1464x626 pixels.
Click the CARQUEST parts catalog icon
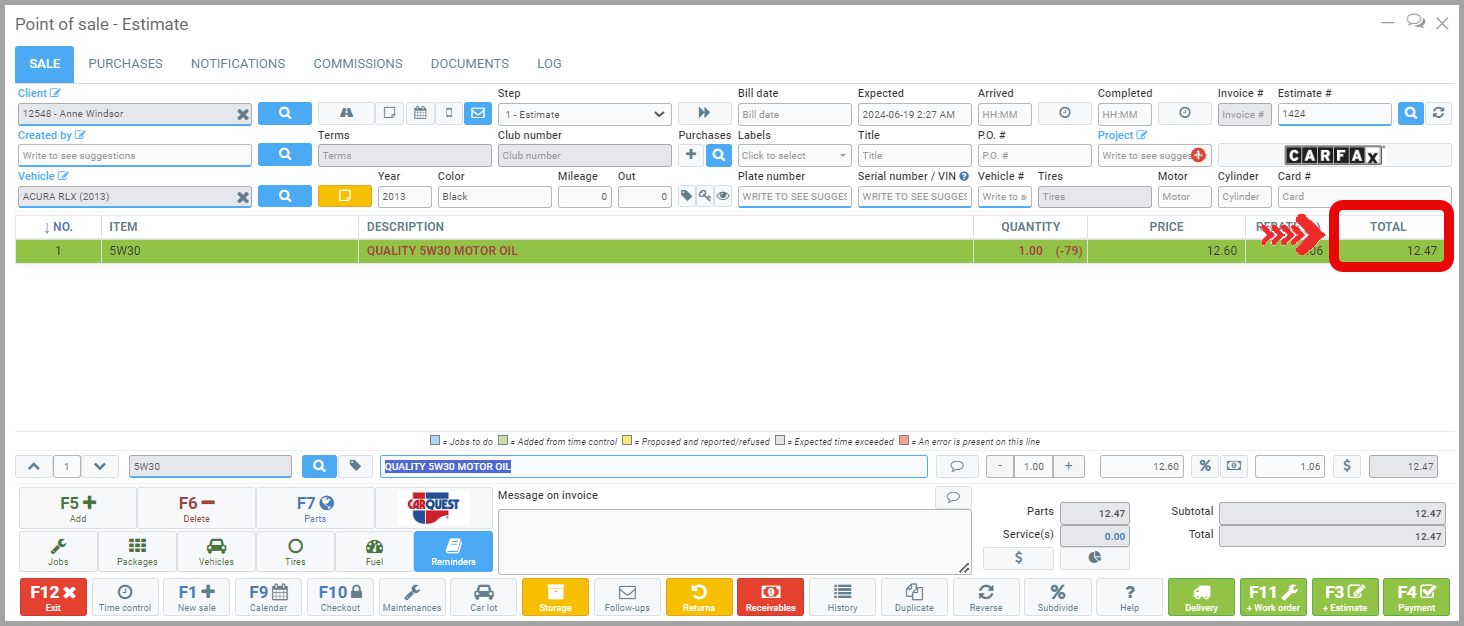[x=433, y=508]
